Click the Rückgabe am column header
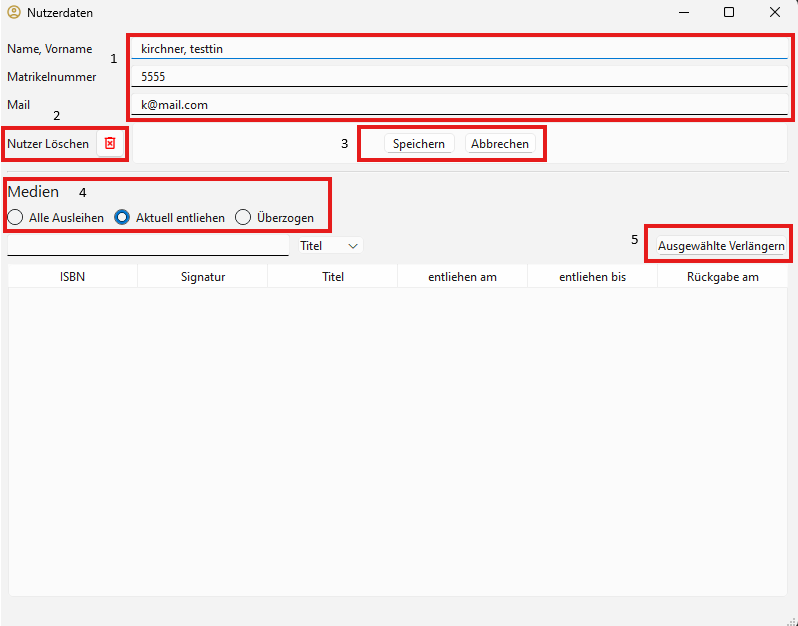 pyautogui.click(x=722, y=277)
